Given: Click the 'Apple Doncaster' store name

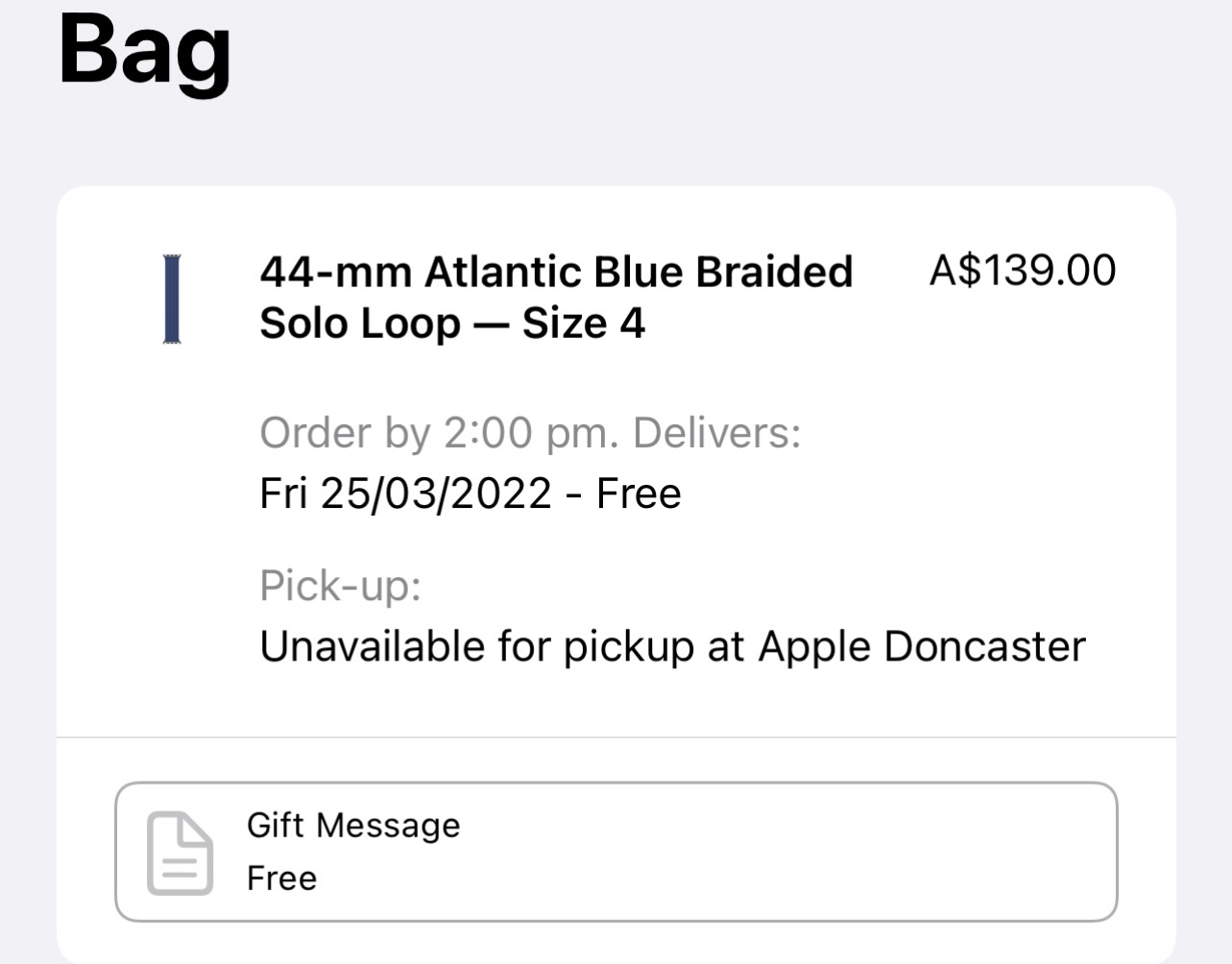Looking at the screenshot, I should coord(922,646).
